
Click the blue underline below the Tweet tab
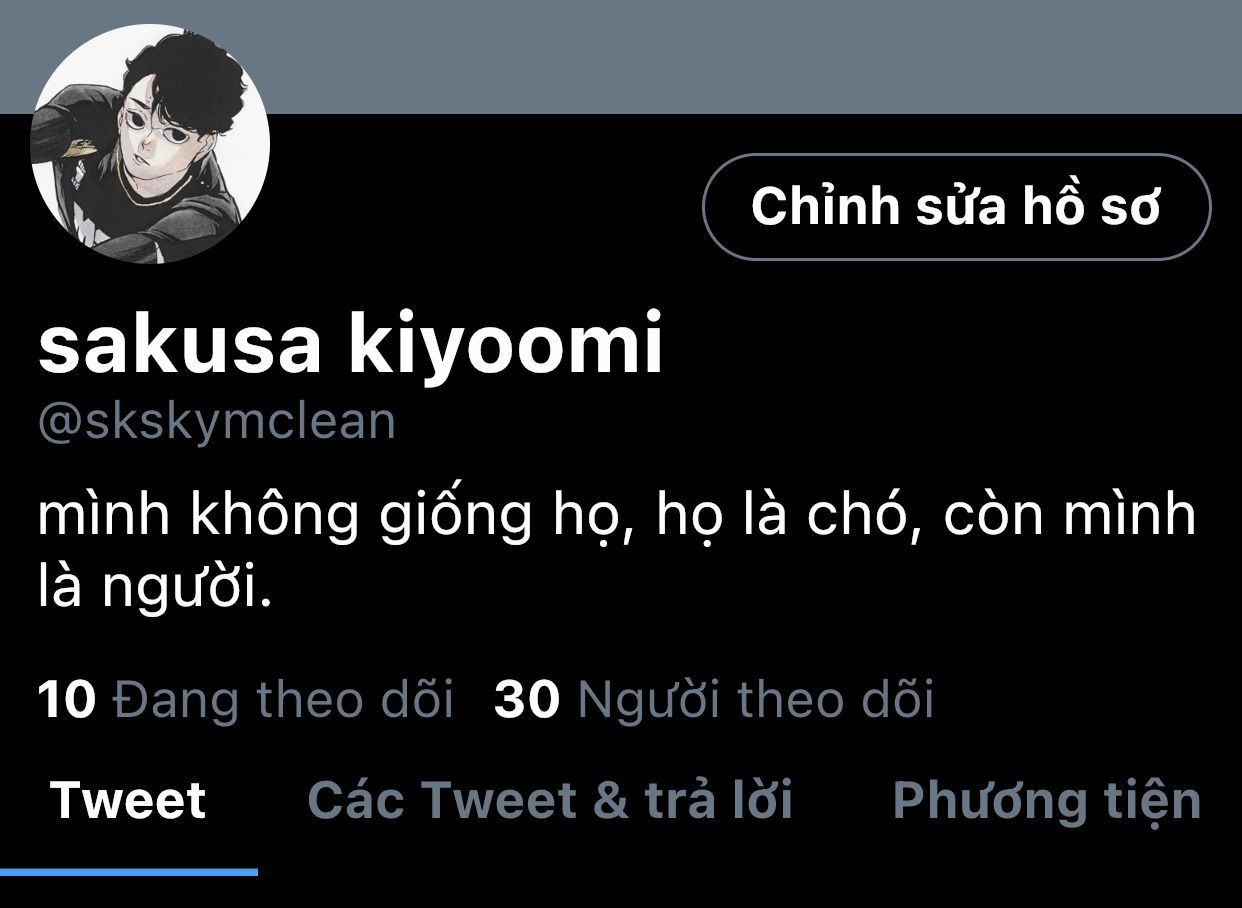pyautogui.click(x=129, y=872)
